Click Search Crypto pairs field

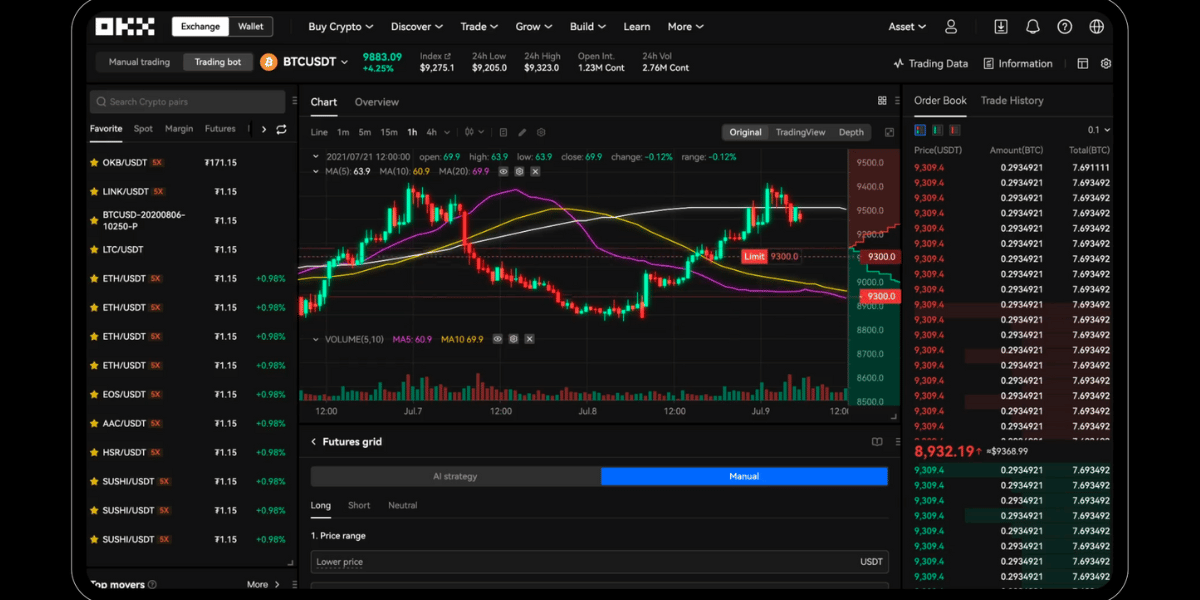[x=188, y=101]
